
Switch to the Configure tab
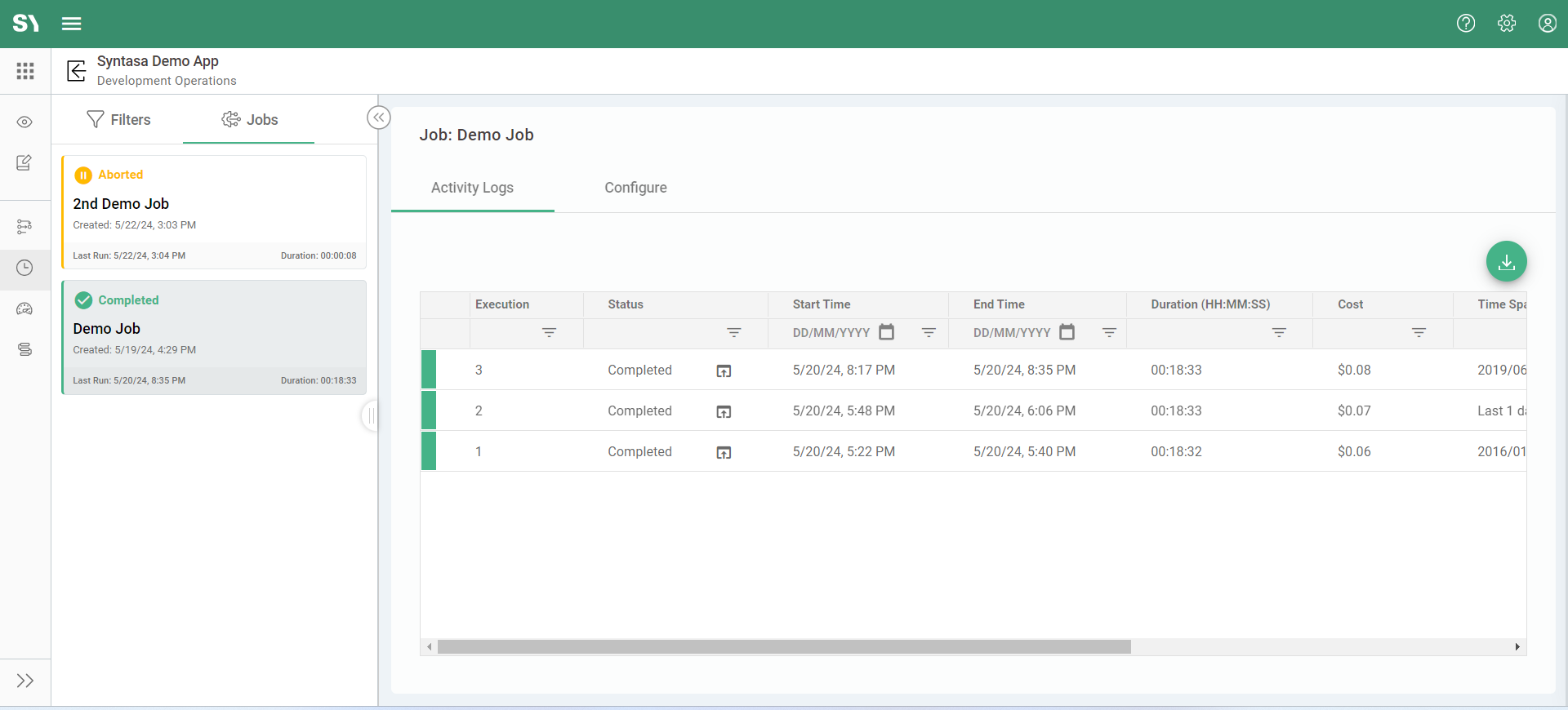point(635,188)
